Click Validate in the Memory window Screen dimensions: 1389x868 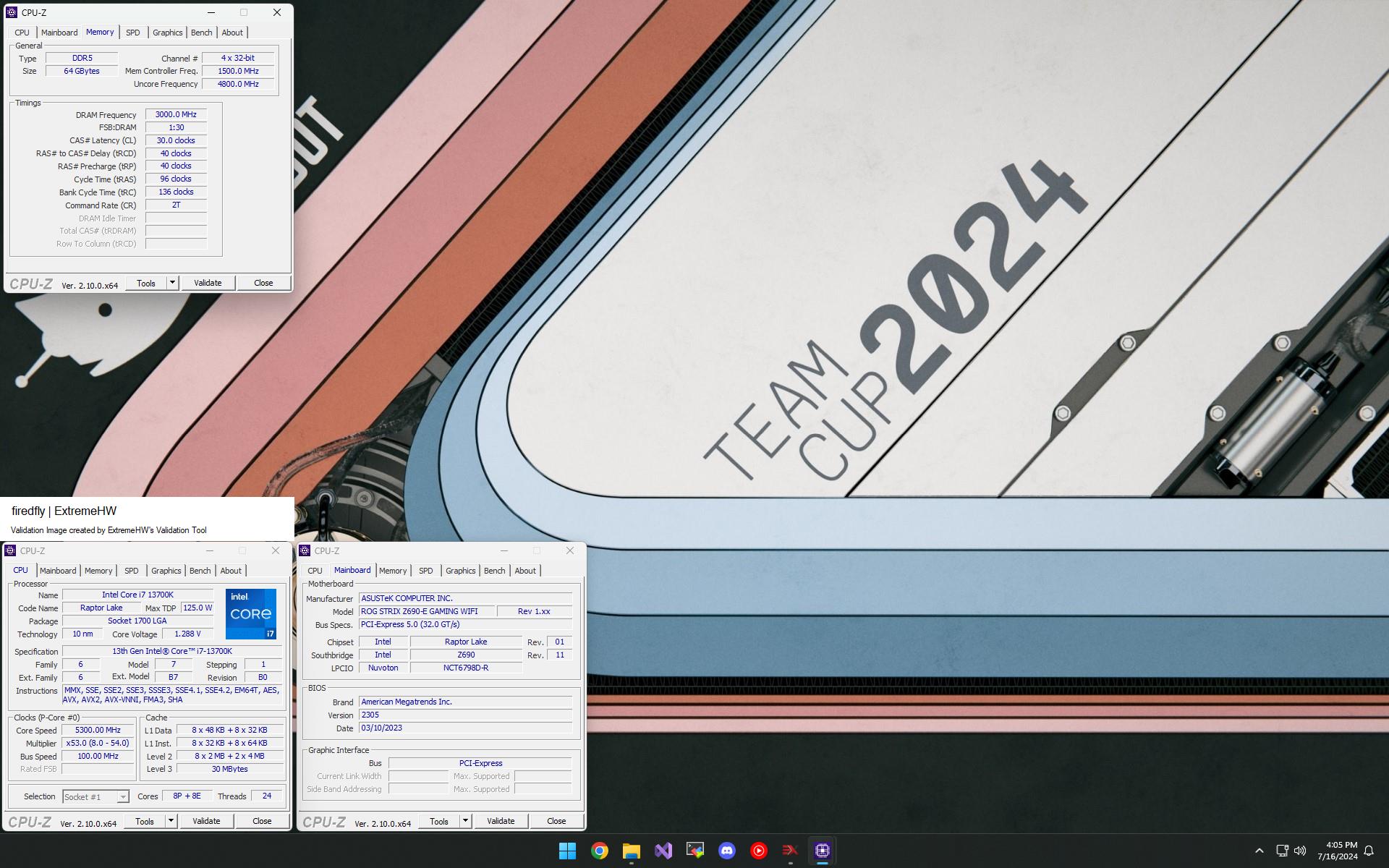coord(208,283)
